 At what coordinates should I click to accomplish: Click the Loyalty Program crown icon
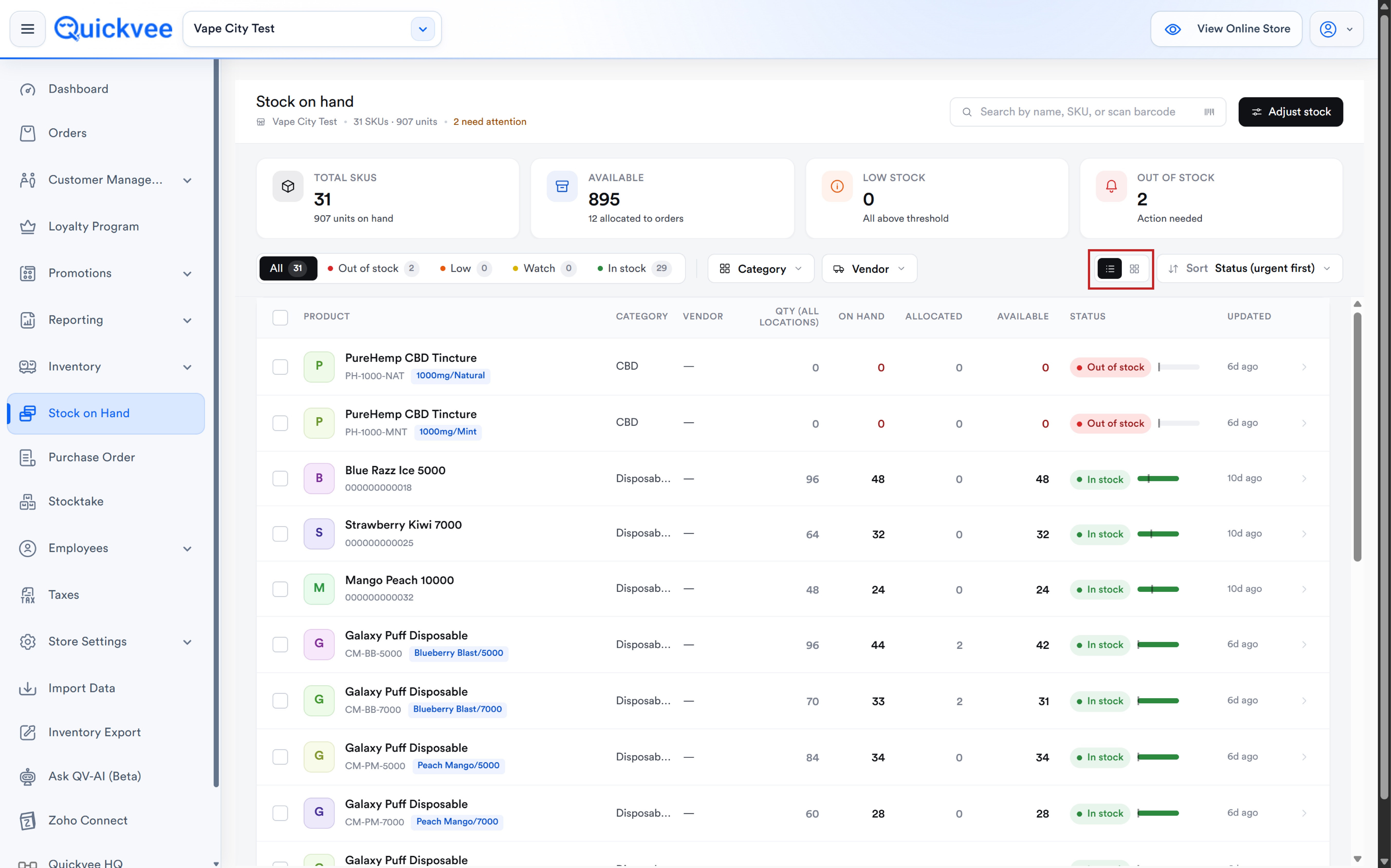tap(27, 227)
